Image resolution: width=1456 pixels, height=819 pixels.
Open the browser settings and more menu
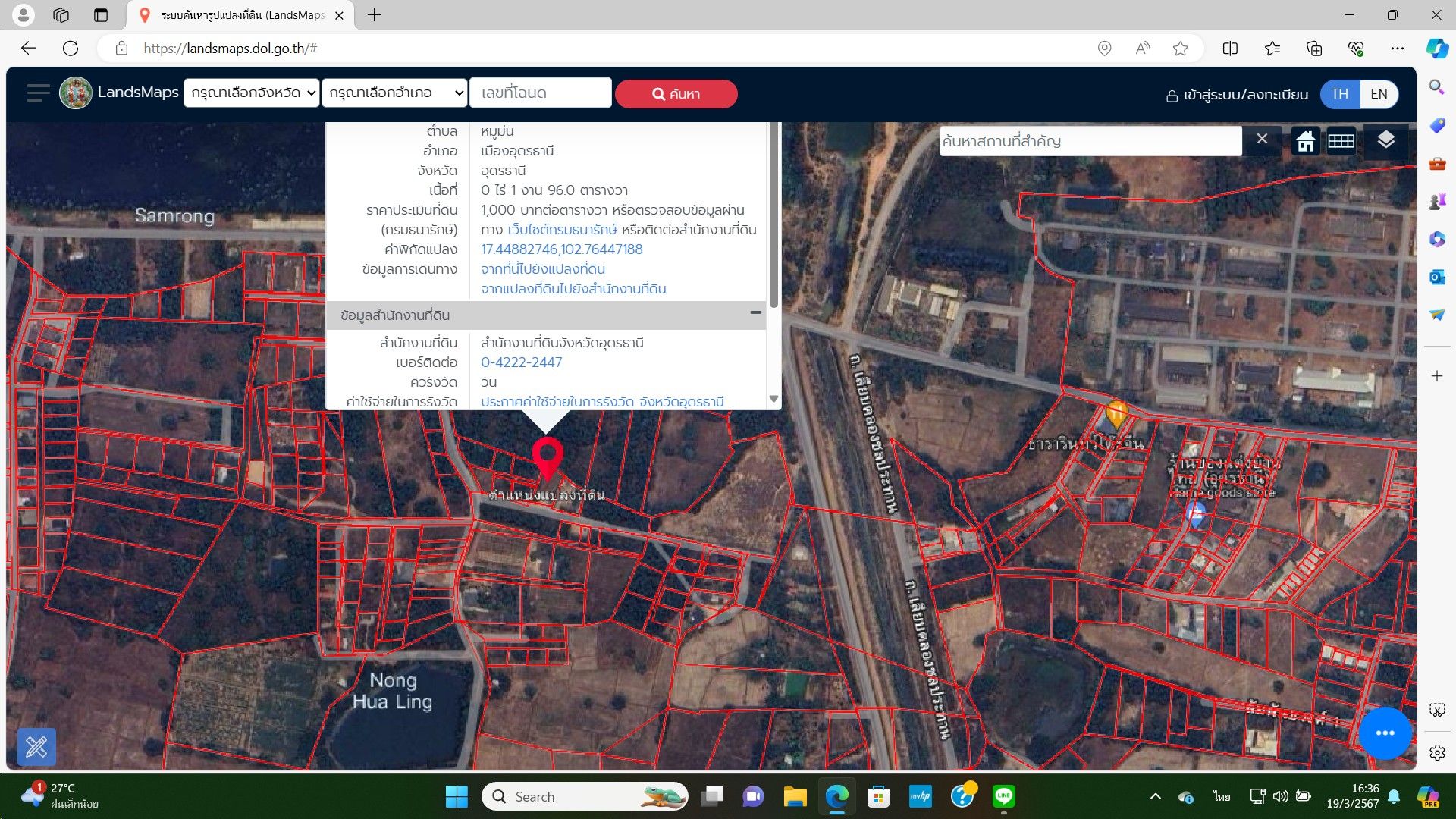(1398, 49)
